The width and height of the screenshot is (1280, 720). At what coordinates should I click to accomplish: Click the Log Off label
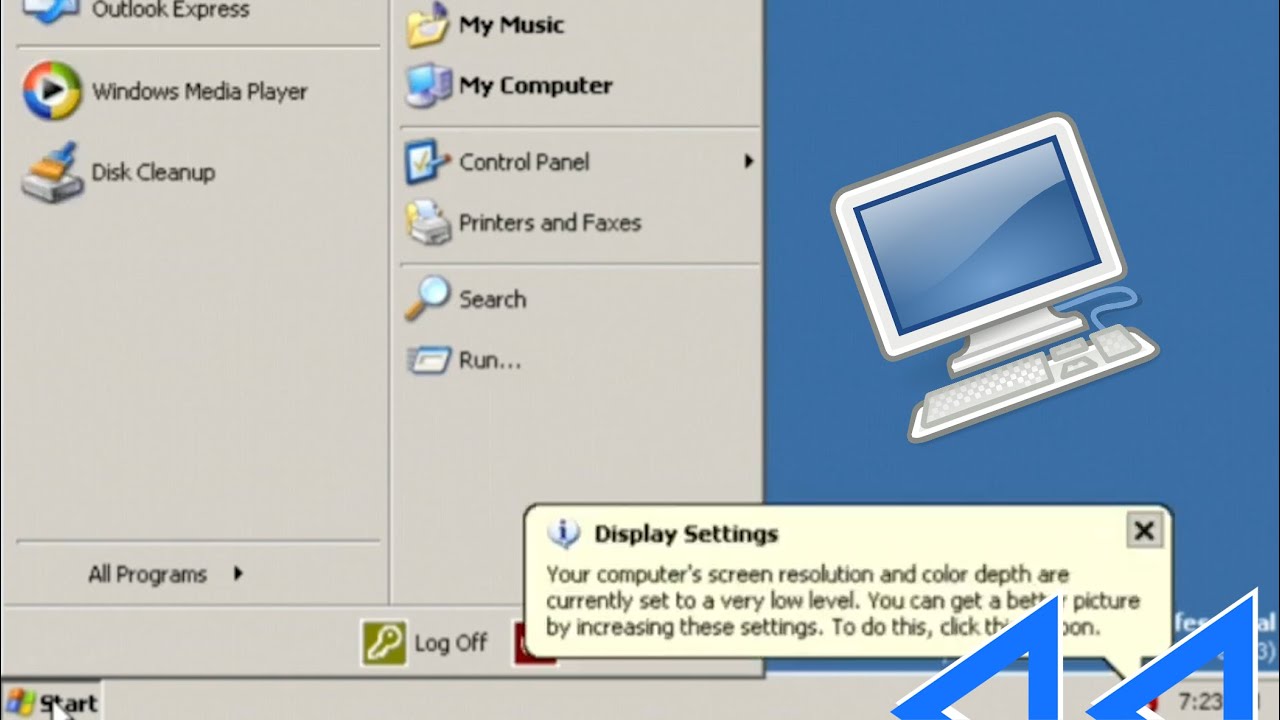tap(450, 643)
